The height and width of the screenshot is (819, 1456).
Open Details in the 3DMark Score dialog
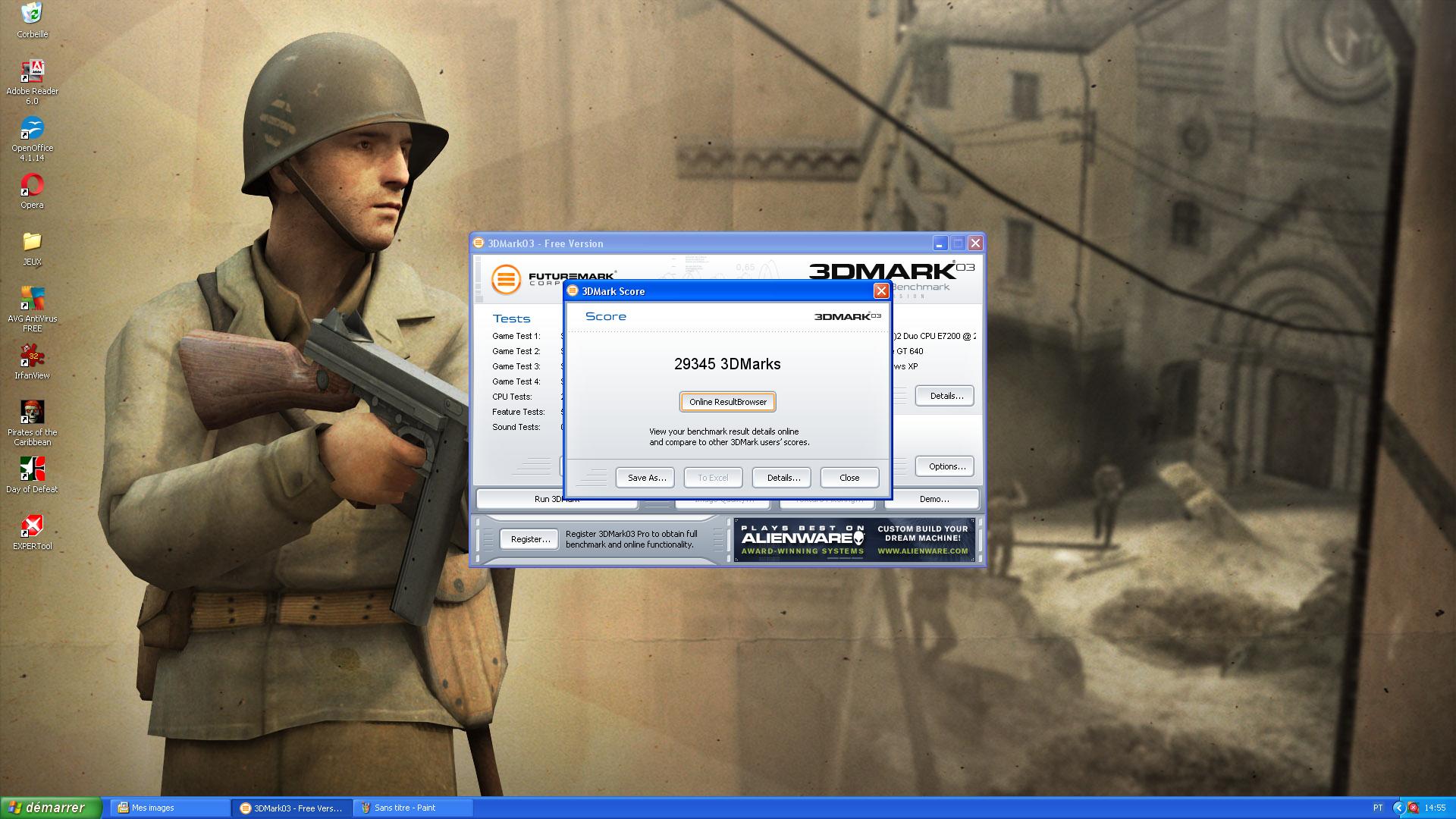tap(782, 478)
